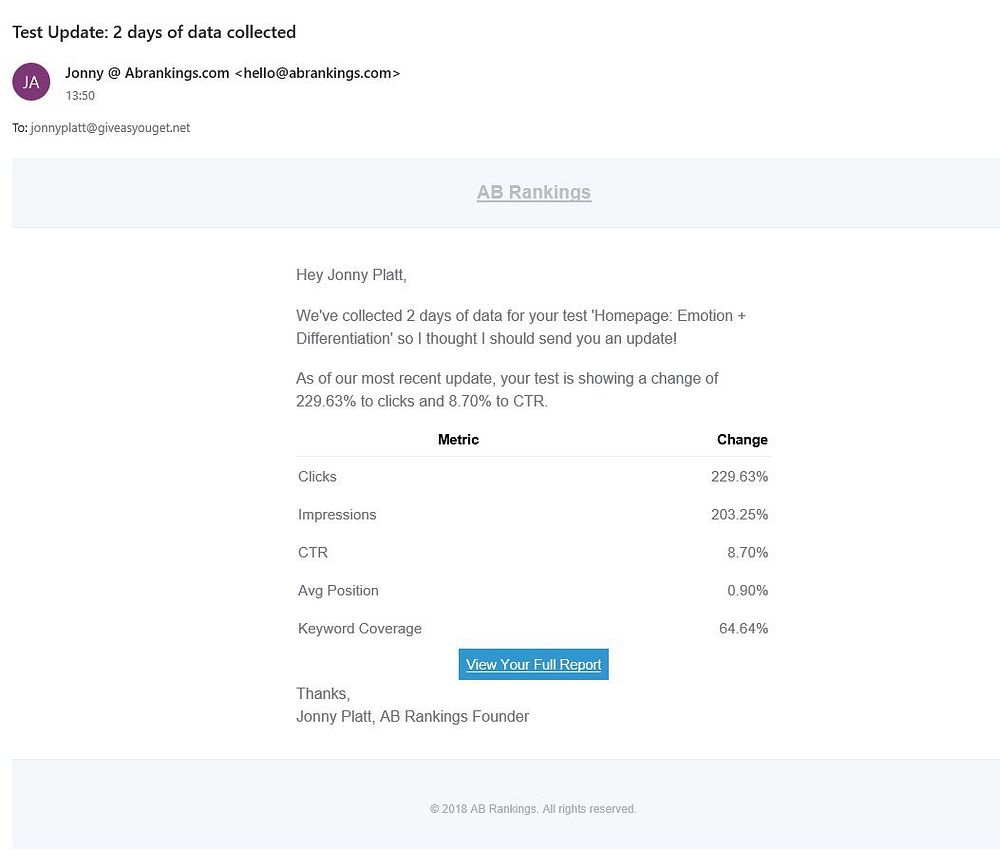
Task: Click the 229.63% value in Clicks row
Action: coord(739,477)
